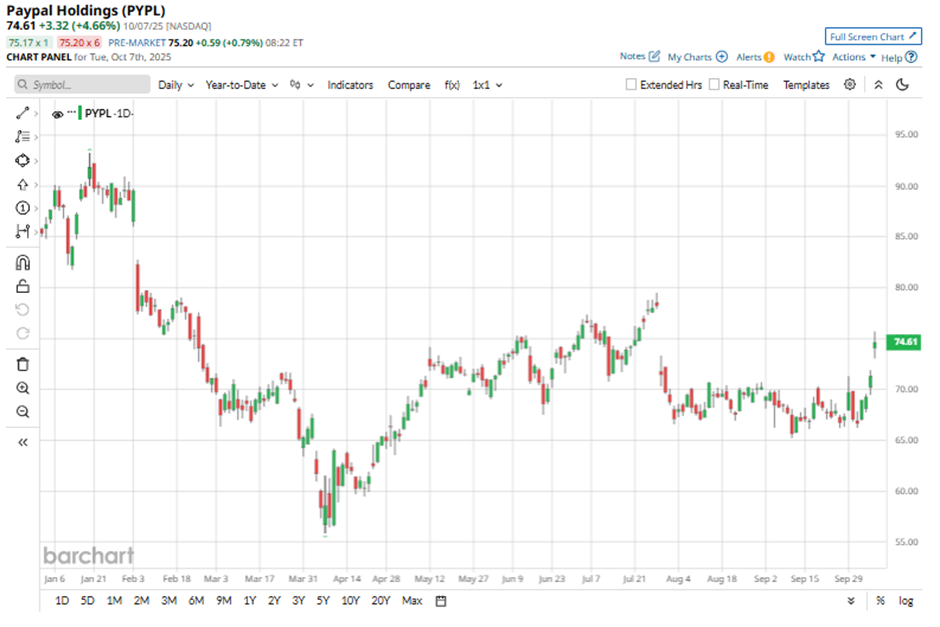Viewport: 940px width, 627px height.
Task: Click the 74.61 current price label
Action: click(x=903, y=342)
